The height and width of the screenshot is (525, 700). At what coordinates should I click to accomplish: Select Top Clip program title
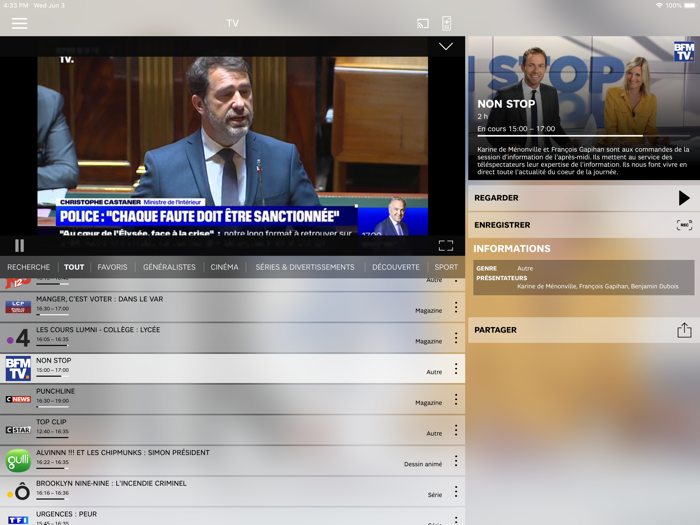coord(51,422)
